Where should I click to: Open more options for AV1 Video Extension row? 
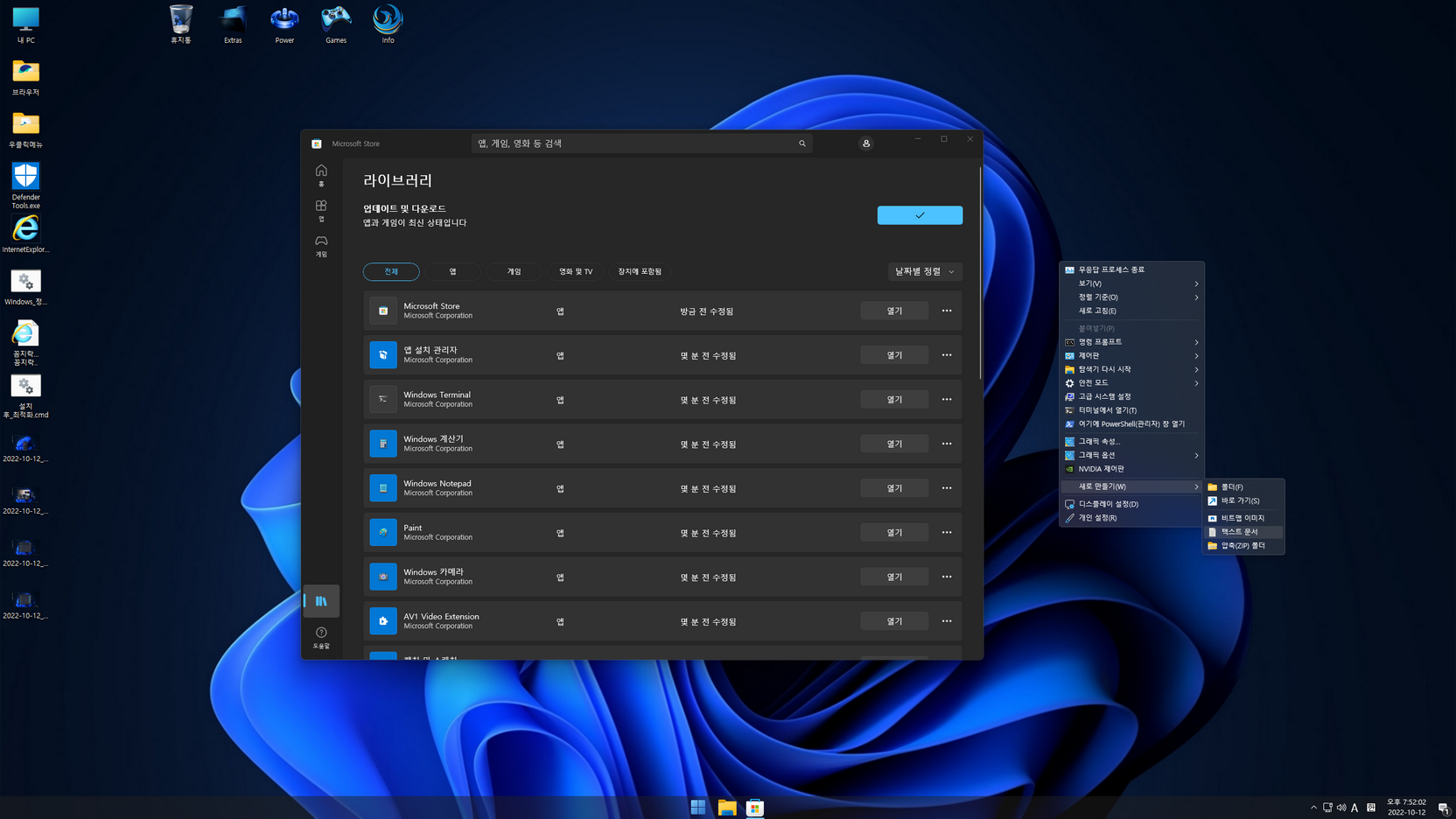click(947, 621)
